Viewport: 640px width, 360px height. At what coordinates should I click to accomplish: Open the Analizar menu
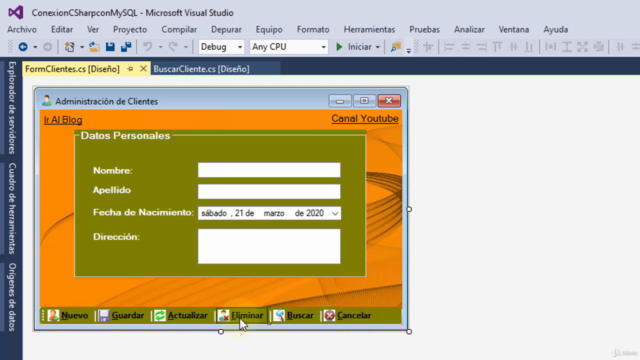[x=469, y=29]
